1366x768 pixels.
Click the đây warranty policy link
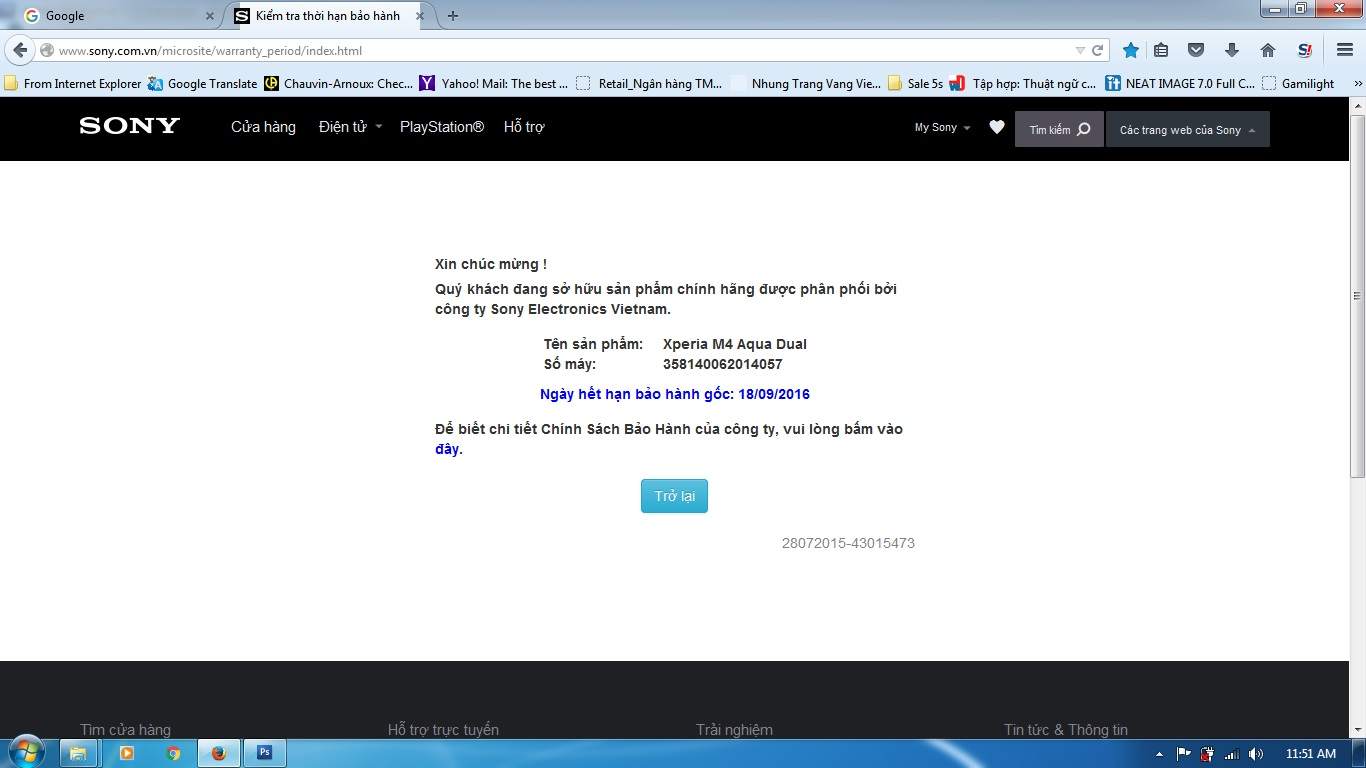(x=447, y=449)
